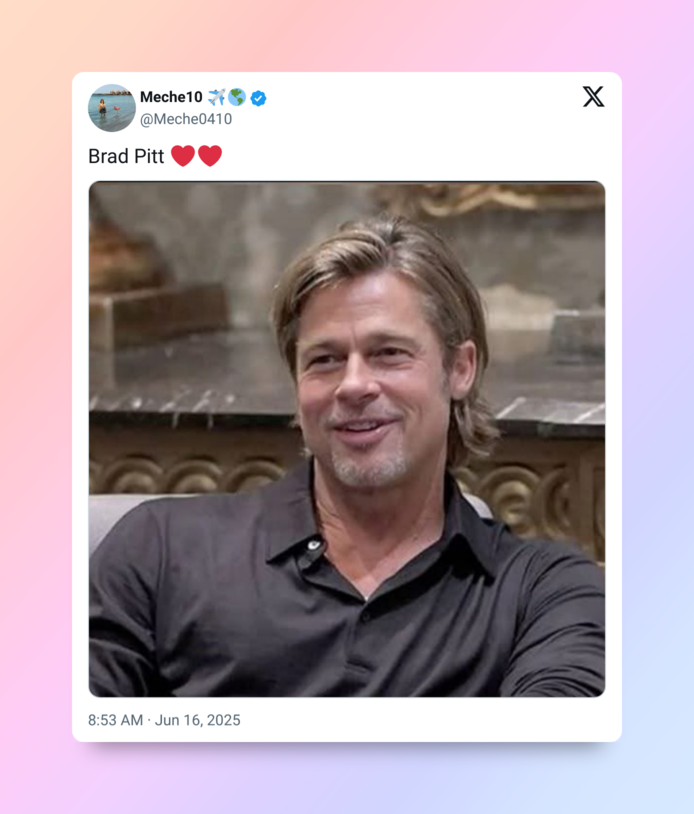Click the X logo on the card
Screen dimensions: 694x814
593,97
